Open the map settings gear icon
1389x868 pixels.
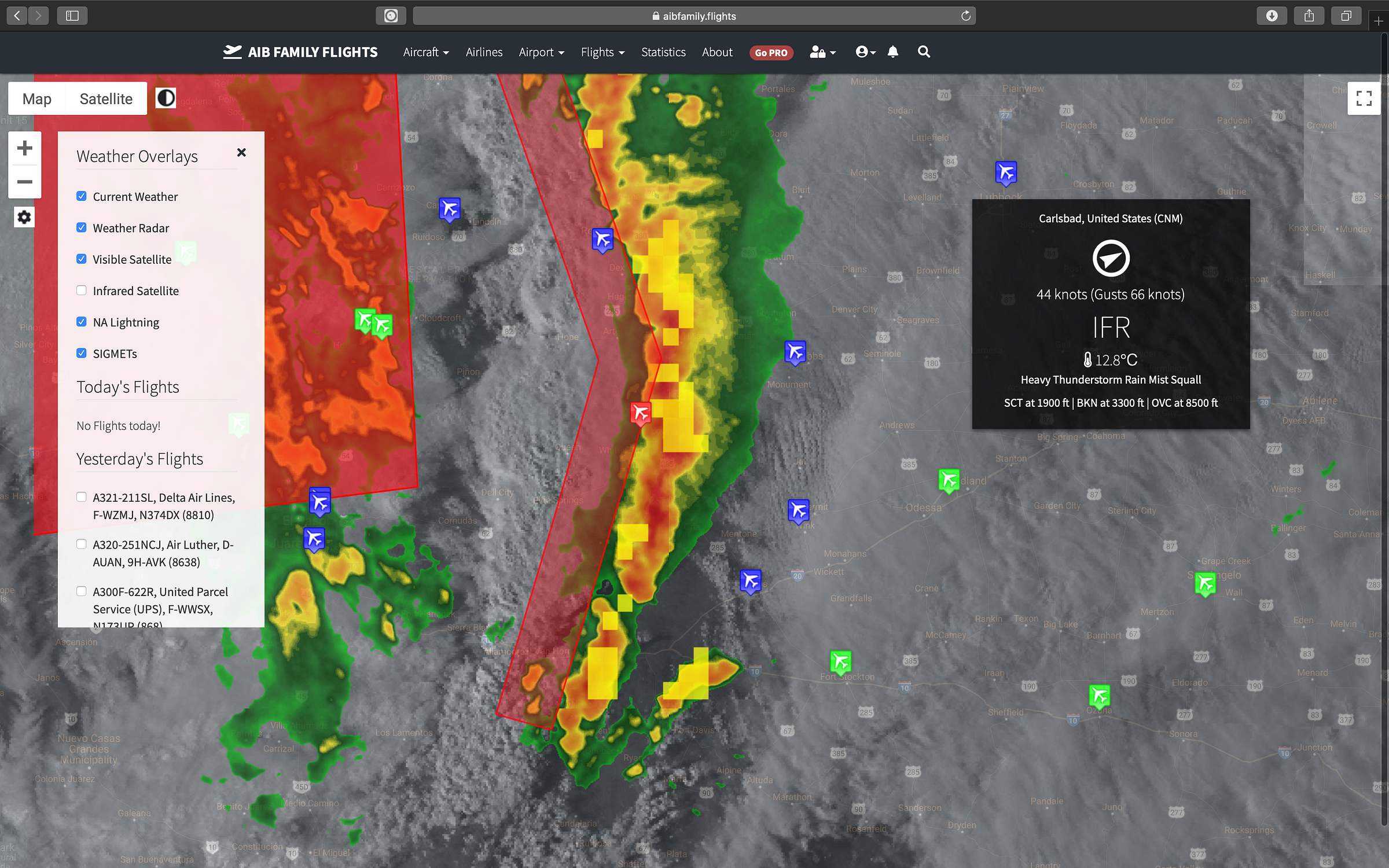coord(24,217)
